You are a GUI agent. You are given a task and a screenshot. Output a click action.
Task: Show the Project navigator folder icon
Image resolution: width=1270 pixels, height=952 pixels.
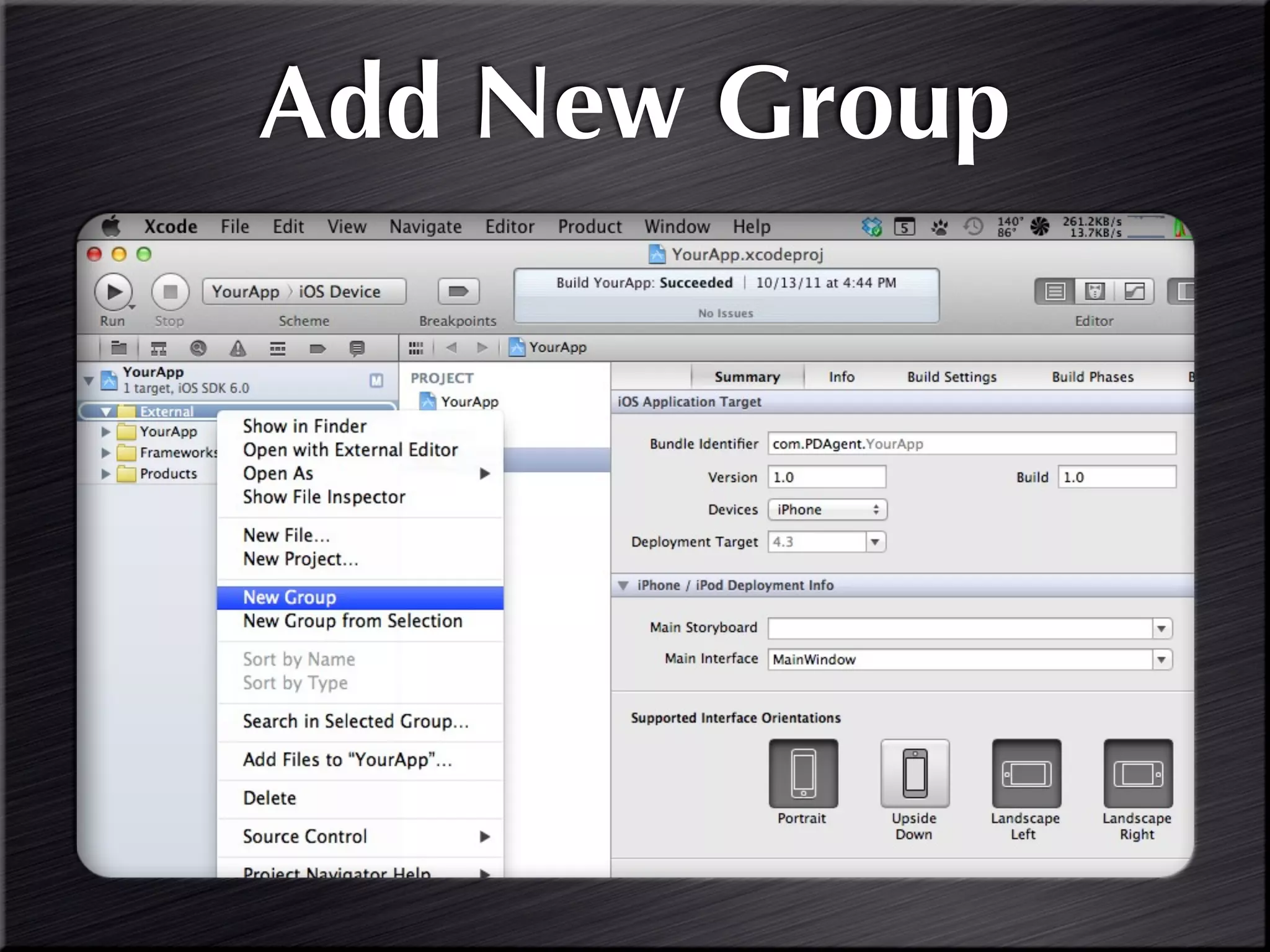[118, 348]
